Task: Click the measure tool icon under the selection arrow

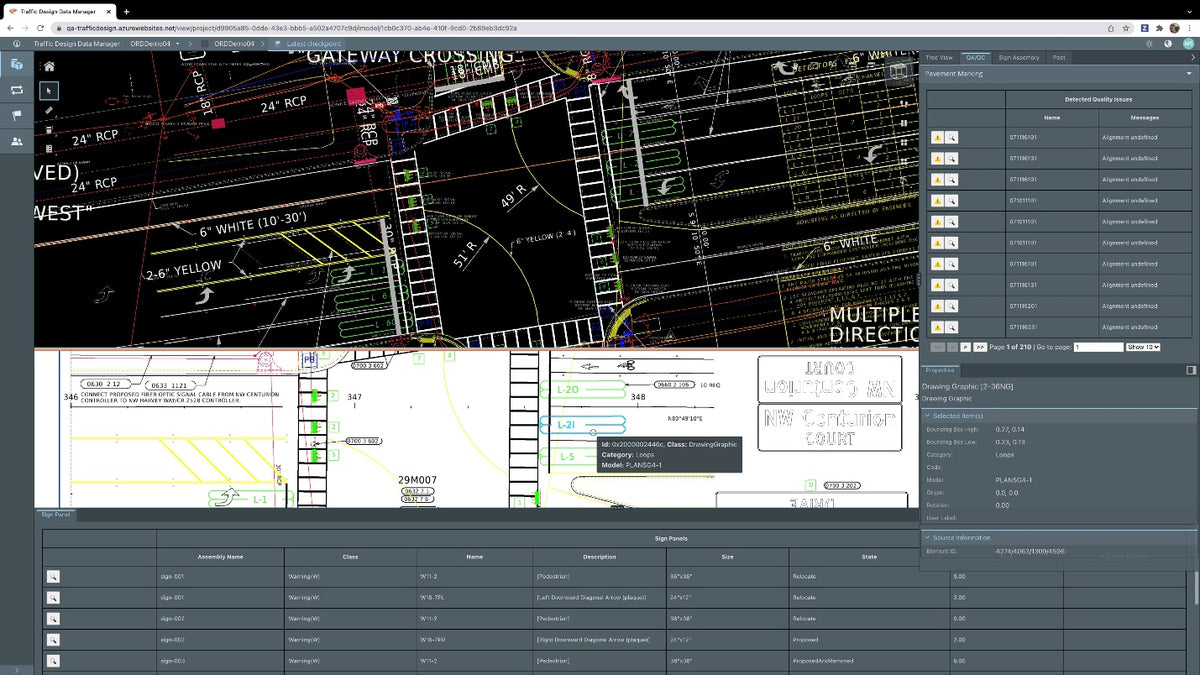Action: coord(49,110)
